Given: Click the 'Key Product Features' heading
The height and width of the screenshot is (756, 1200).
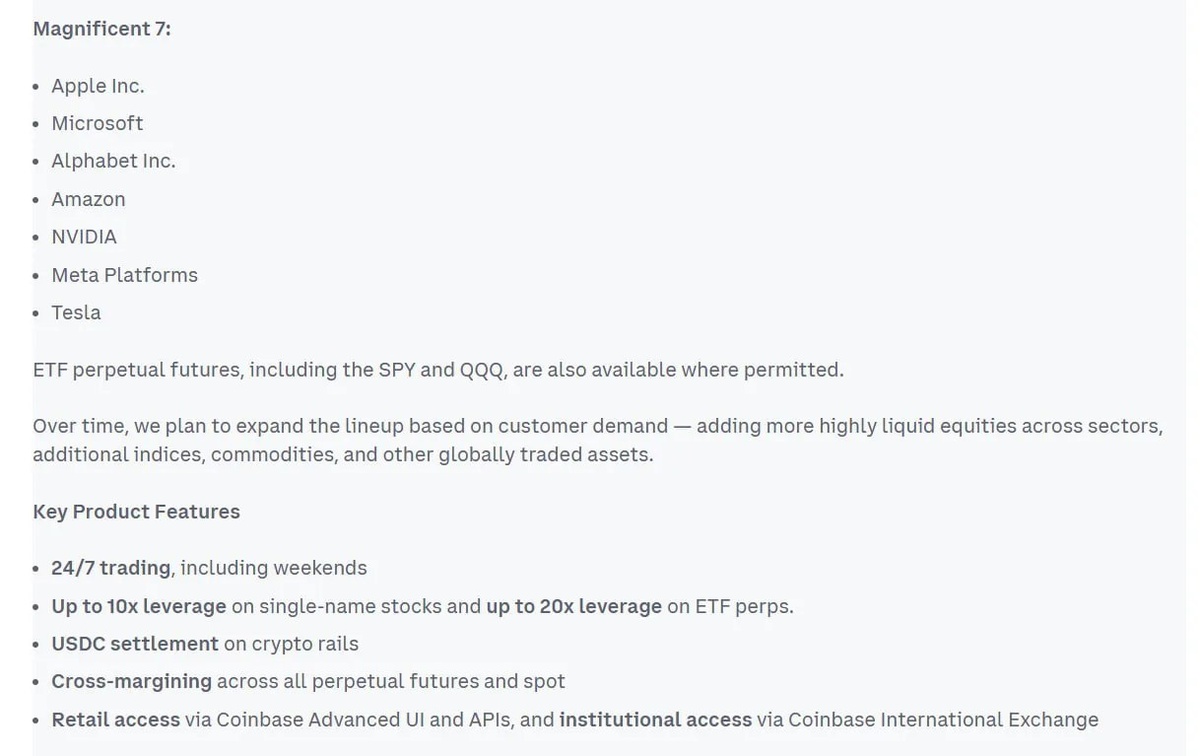Looking at the screenshot, I should pyautogui.click(x=136, y=512).
